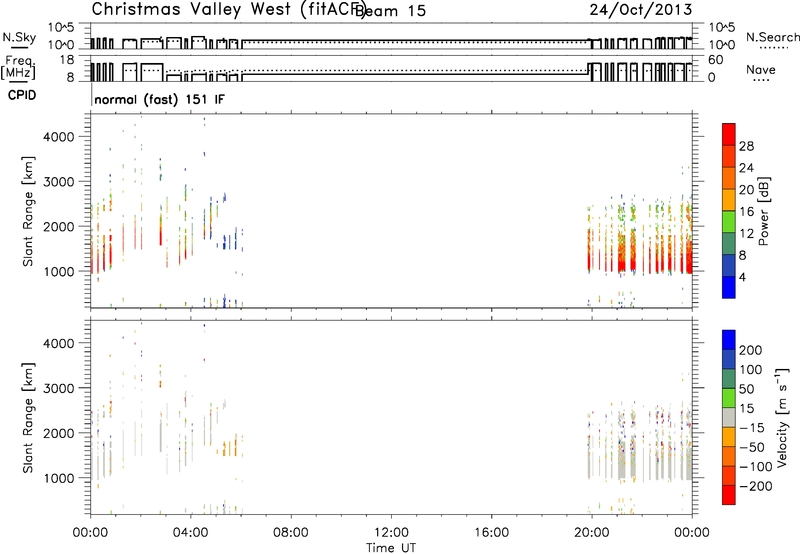
Task: Click the '4' tick on power color bar
Action: click(743, 277)
